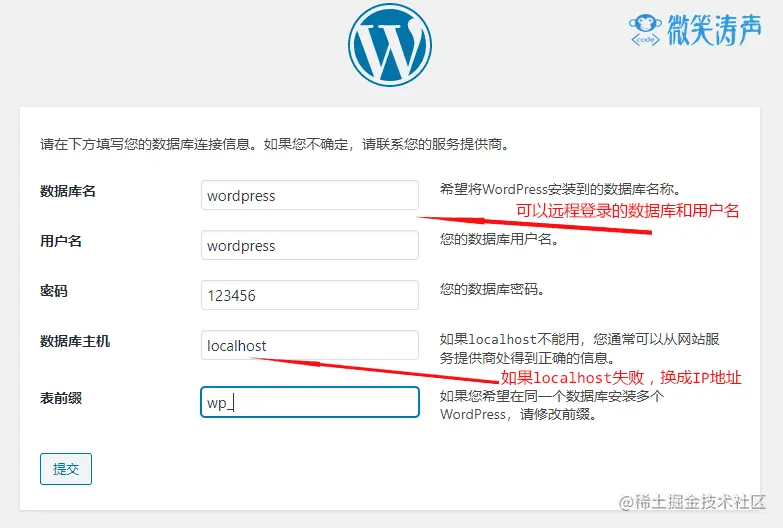This screenshot has height=528, width=783.
Task: Click the 表前缀 label
Action: click(61, 398)
